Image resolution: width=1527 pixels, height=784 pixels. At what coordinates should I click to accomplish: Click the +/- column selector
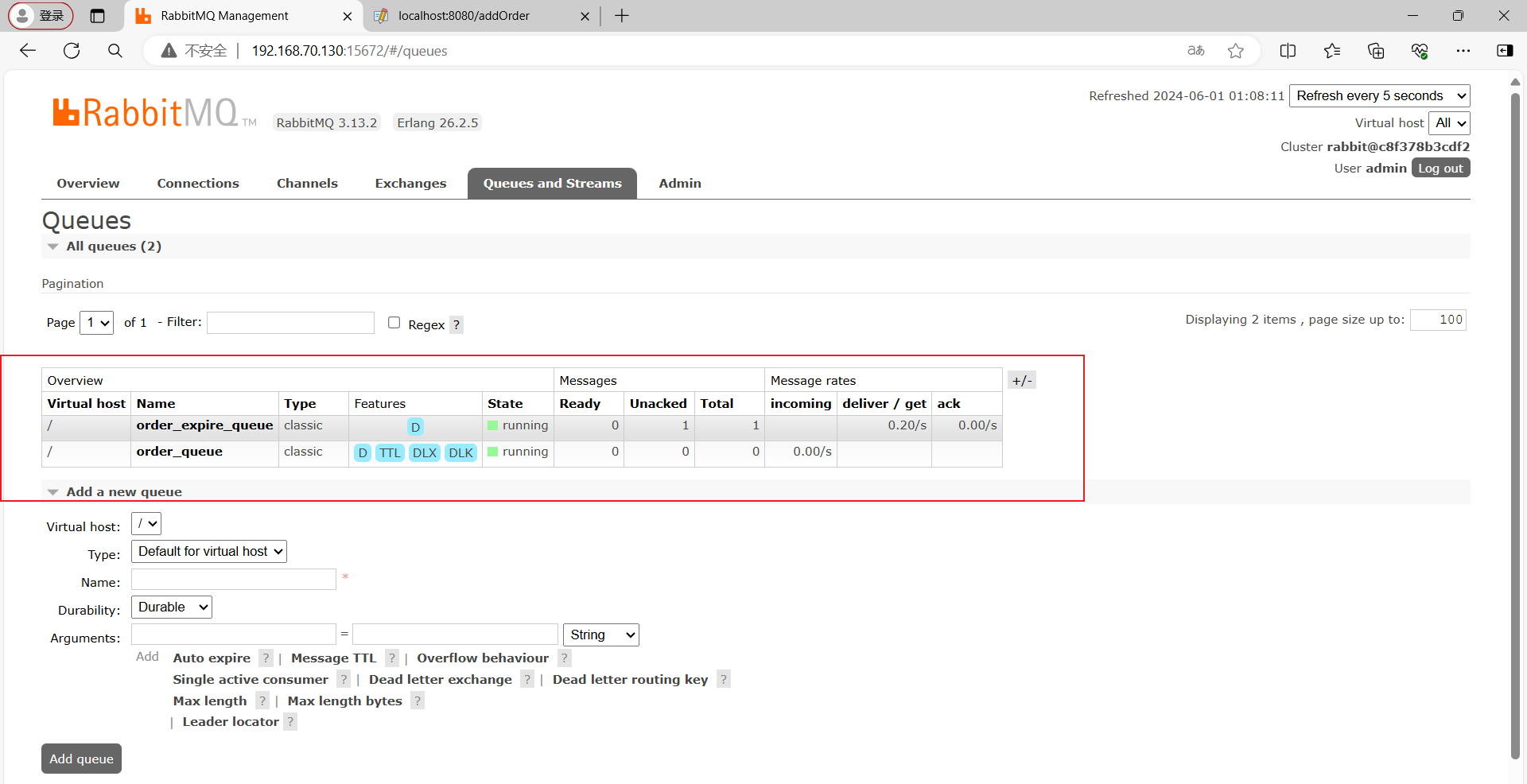(1022, 380)
